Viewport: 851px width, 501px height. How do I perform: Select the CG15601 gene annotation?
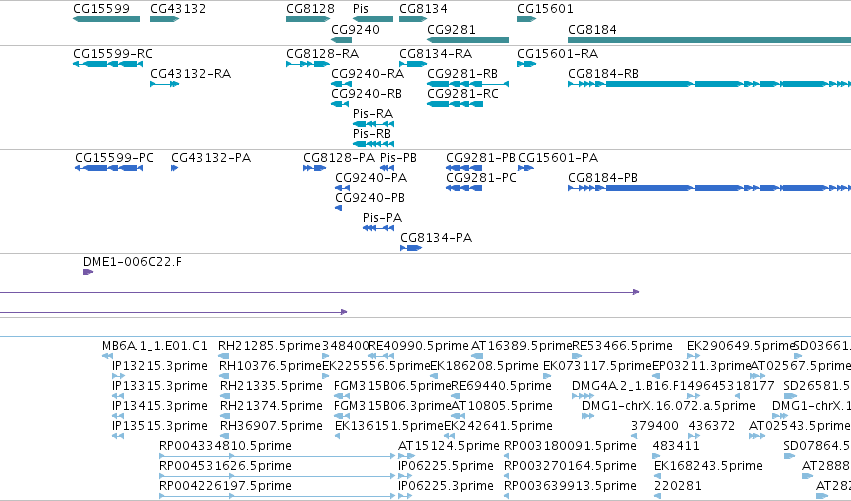pos(526,19)
